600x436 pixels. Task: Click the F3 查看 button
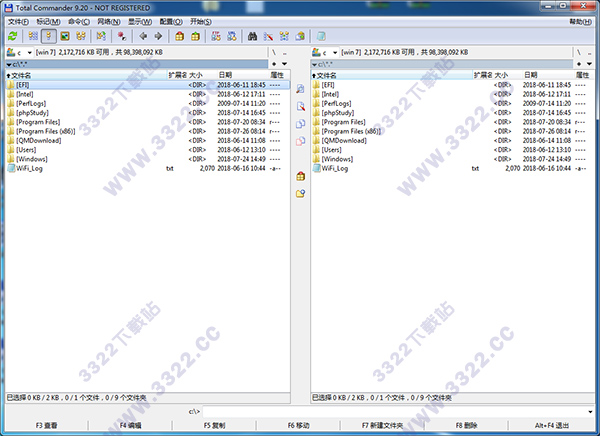[46, 425]
